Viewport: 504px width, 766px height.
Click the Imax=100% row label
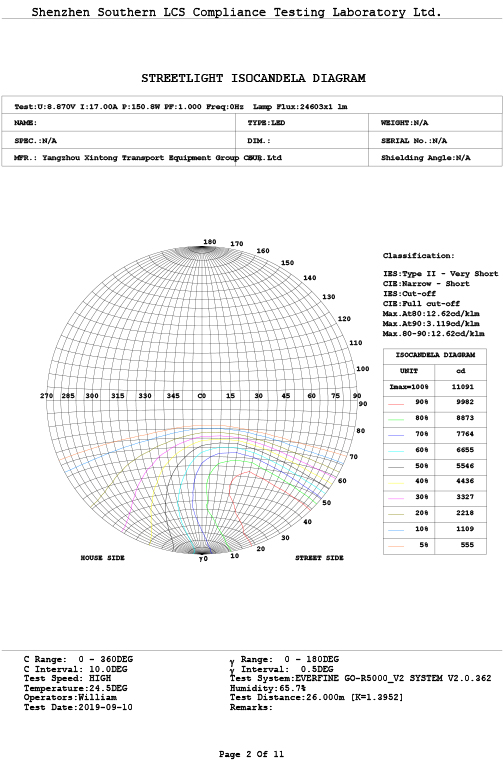pyautogui.click(x=409, y=387)
